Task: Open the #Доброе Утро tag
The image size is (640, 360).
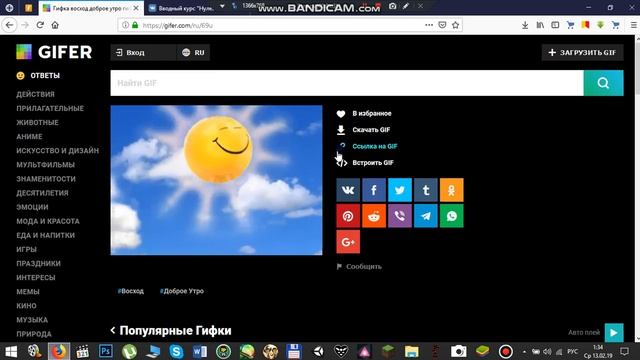Action: click(x=182, y=291)
